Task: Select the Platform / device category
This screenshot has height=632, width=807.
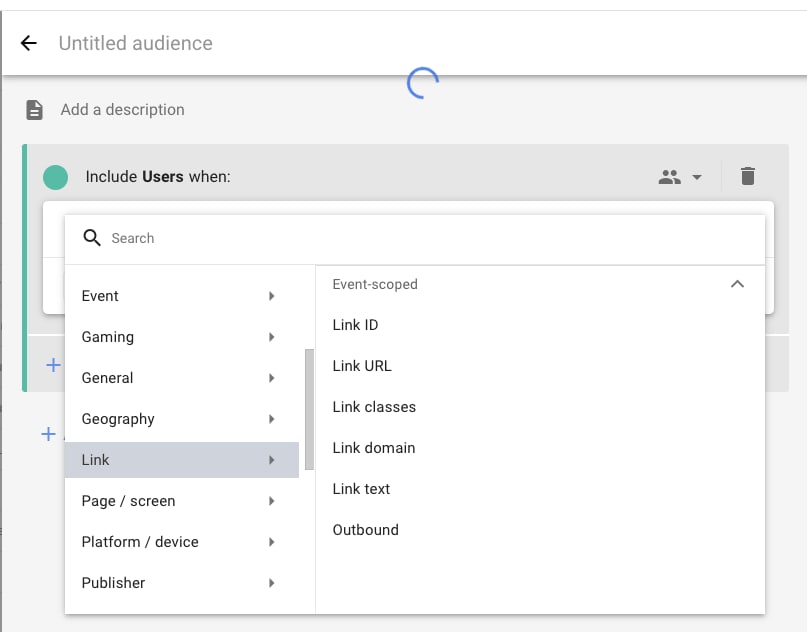Action: pyautogui.click(x=180, y=542)
